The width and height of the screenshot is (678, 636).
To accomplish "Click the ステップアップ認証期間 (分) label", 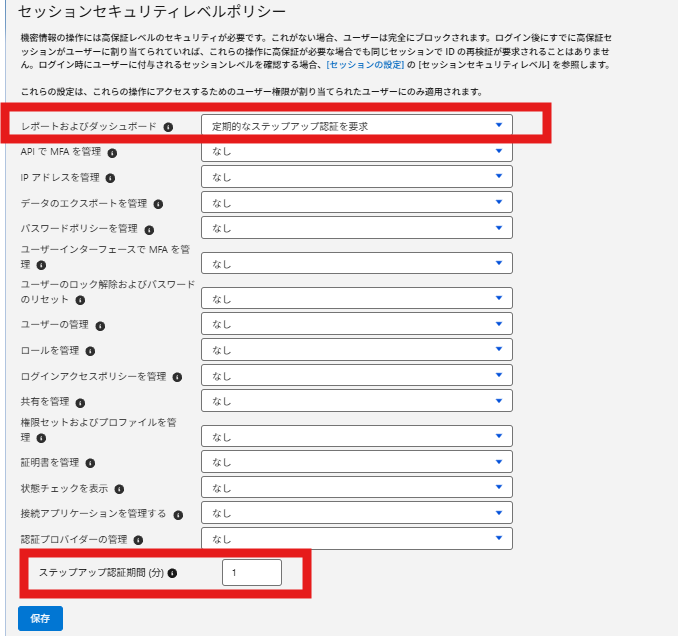I will pyautogui.click(x=101, y=573).
